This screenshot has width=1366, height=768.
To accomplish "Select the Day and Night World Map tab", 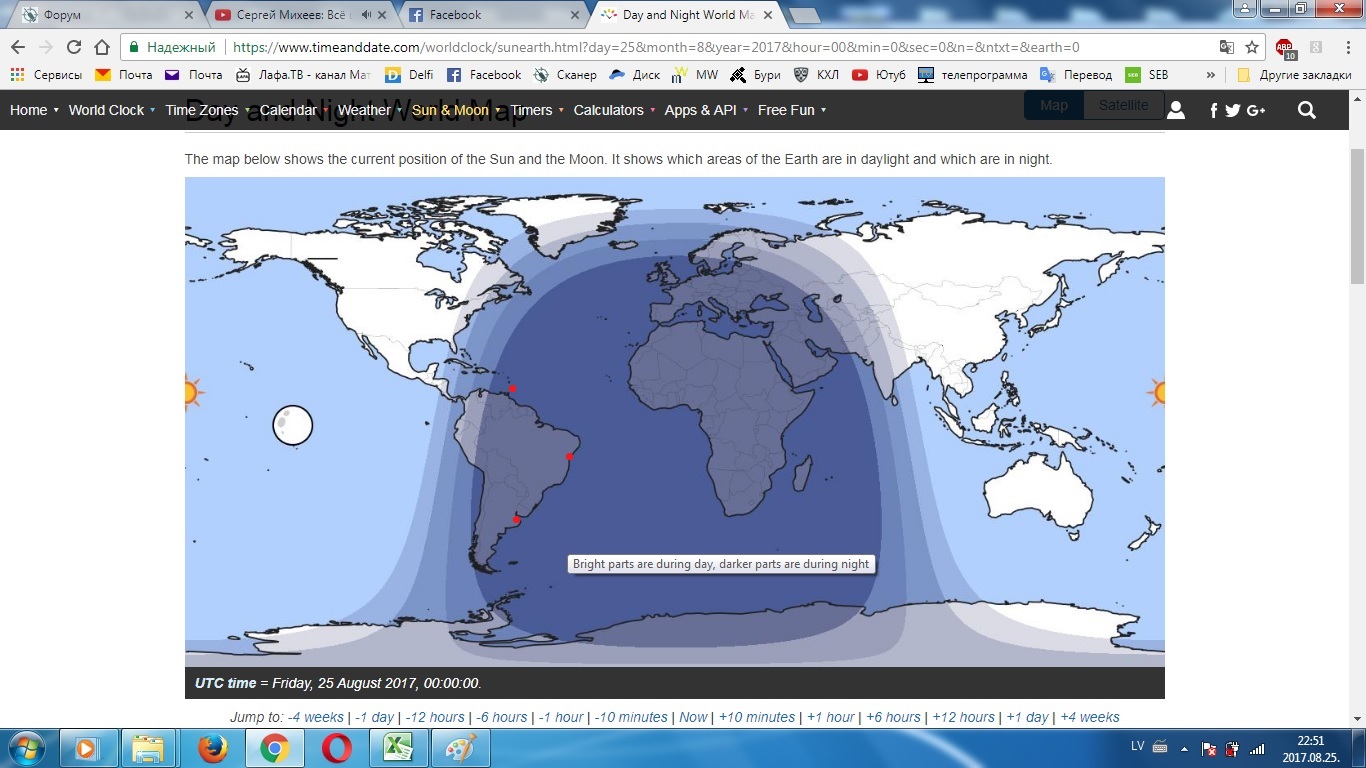I will [686, 15].
